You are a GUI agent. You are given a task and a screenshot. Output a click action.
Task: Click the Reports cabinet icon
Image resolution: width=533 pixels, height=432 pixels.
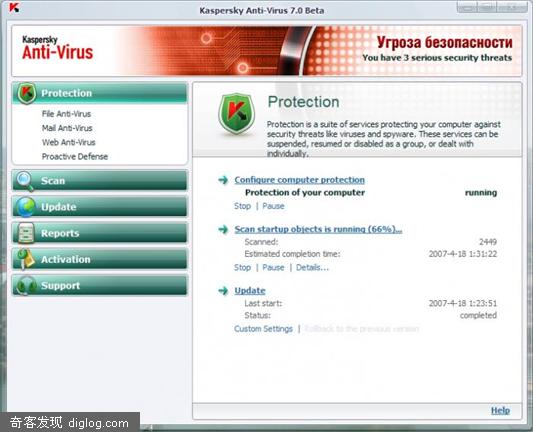tap(26, 233)
